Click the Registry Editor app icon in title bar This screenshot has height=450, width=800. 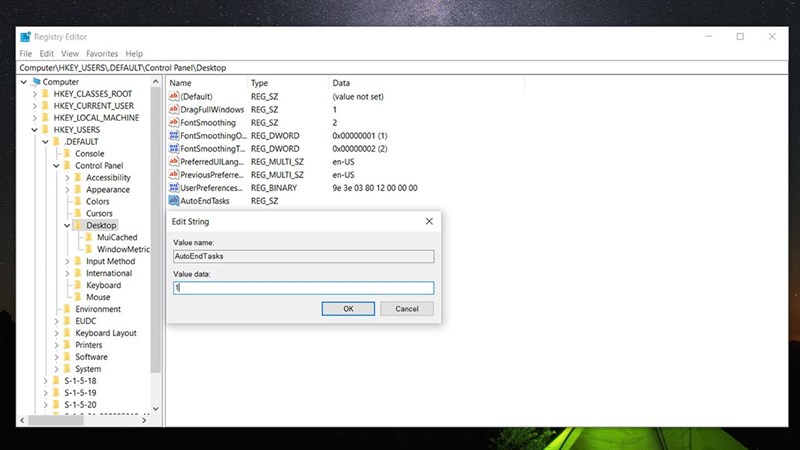click(x=26, y=37)
